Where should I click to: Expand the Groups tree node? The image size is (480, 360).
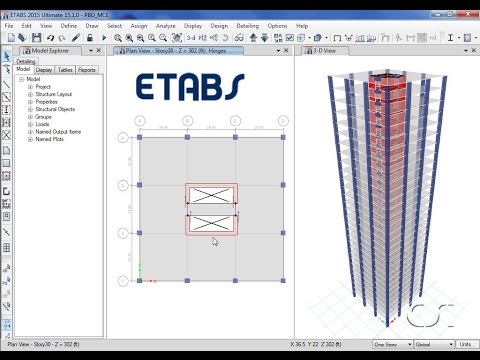pos(30,117)
